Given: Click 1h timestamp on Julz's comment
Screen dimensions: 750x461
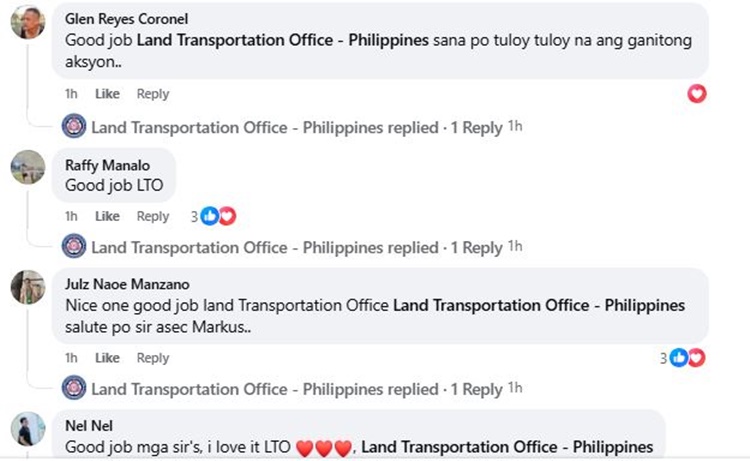Looking at the screenshot, I should point(71,358).
